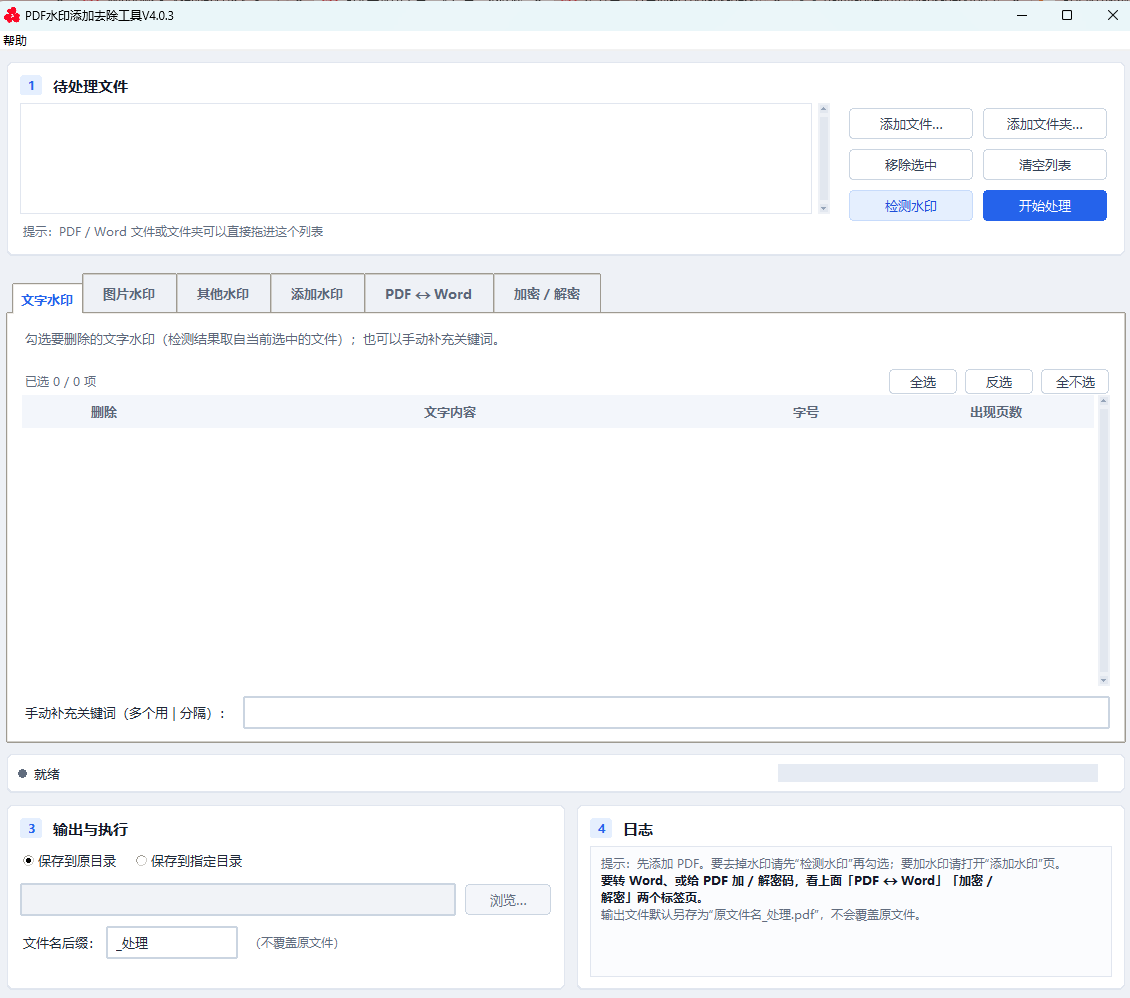Select the 保存到指定目录 radio option

coord(189,861)
